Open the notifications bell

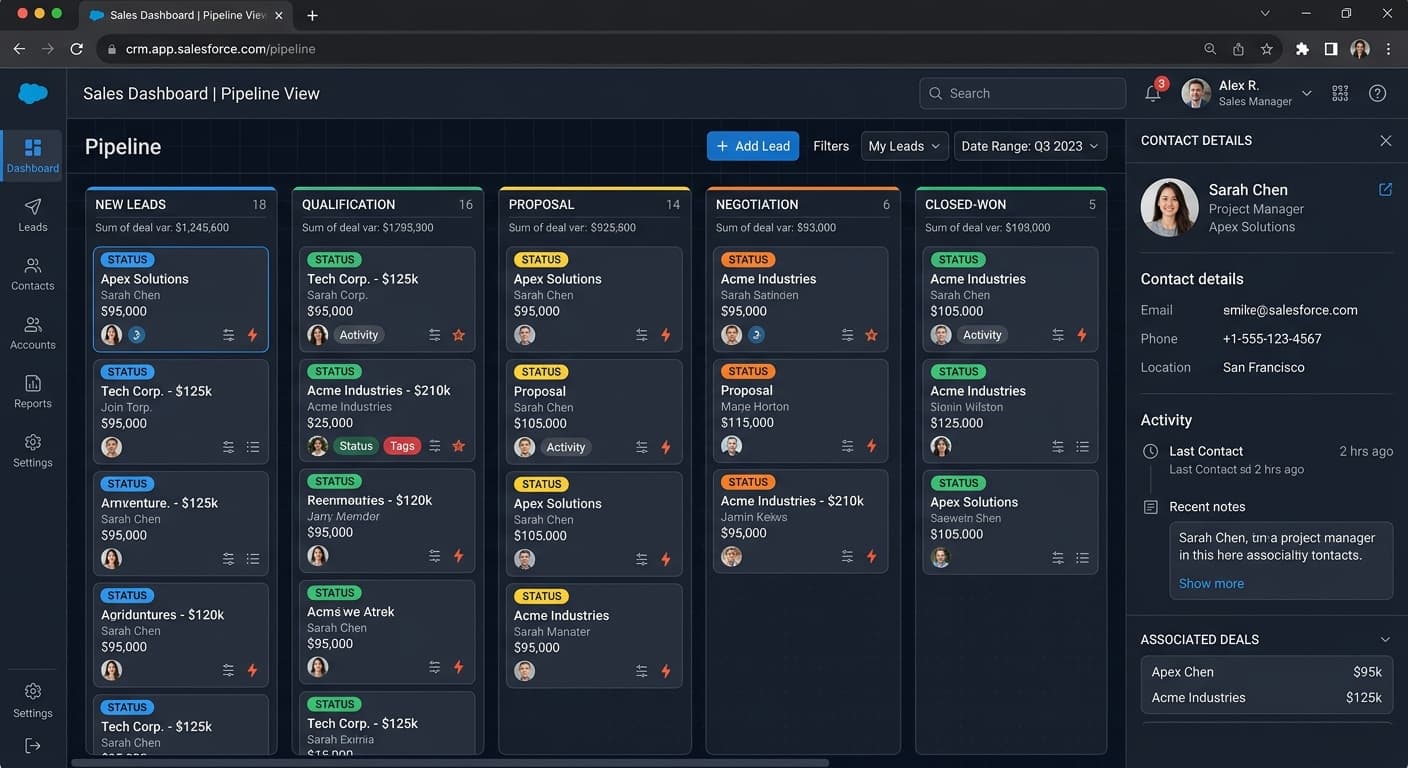(x=1152, y=93)
